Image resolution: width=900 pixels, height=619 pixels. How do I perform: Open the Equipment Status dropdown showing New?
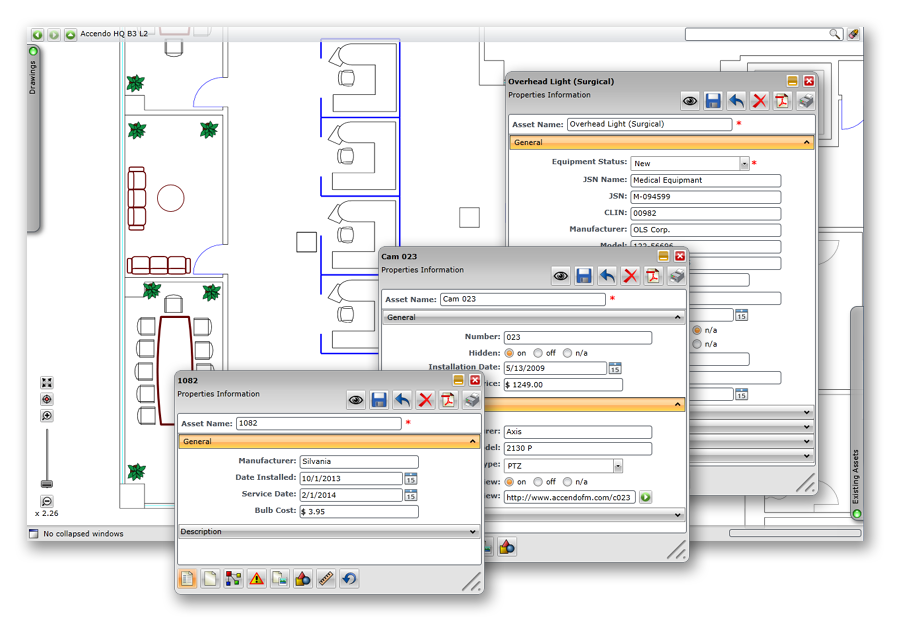[x=744, y=164]
